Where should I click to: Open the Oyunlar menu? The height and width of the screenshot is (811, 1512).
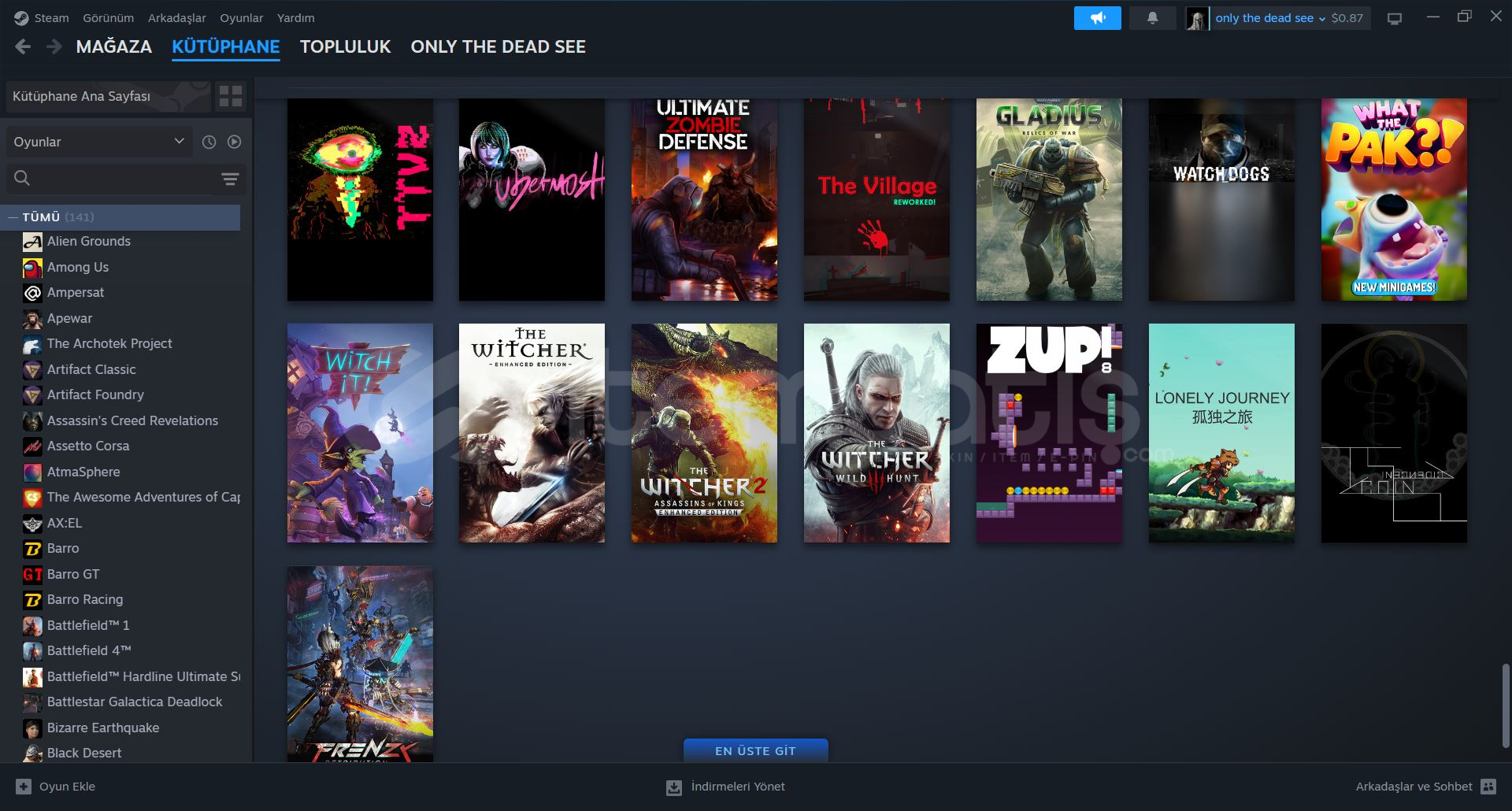tap(242, 17)
